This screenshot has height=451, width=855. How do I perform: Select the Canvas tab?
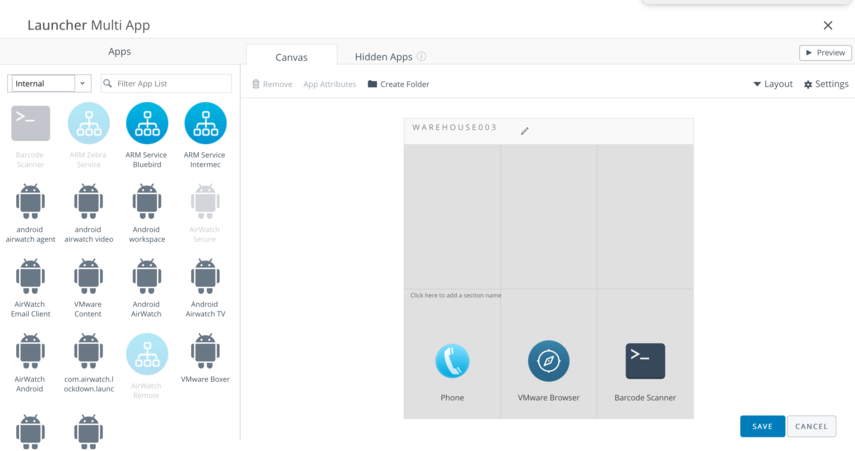coord(291,57)
